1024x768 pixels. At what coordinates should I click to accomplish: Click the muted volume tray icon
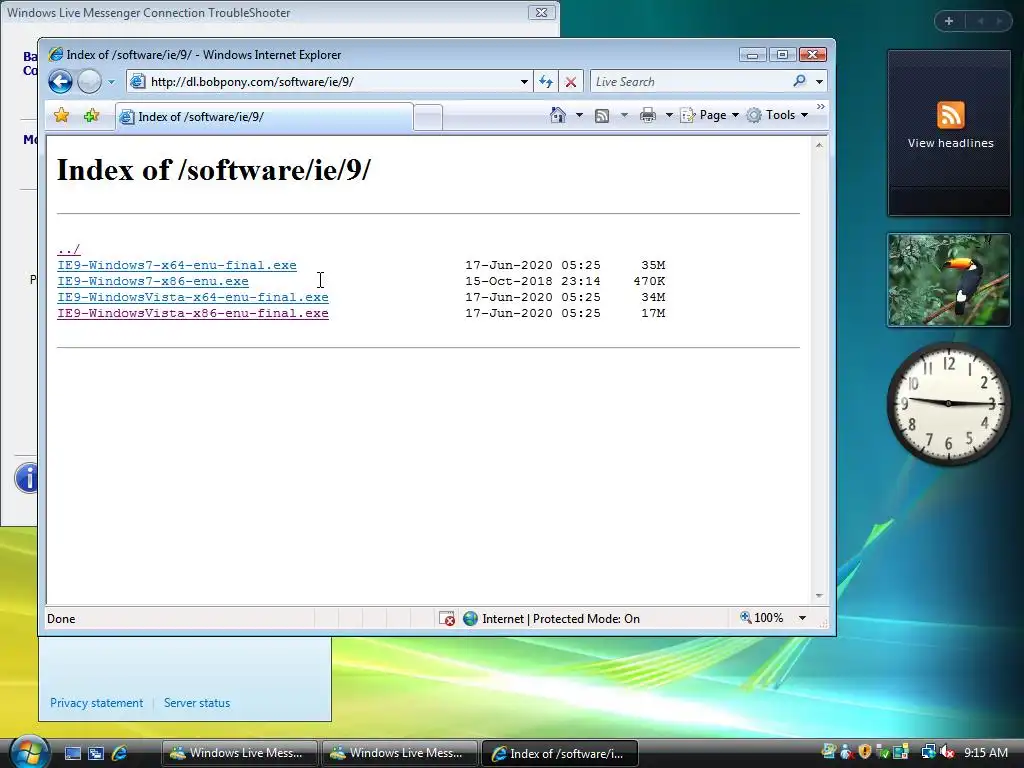pyautogui.click(x=948, y=752)
